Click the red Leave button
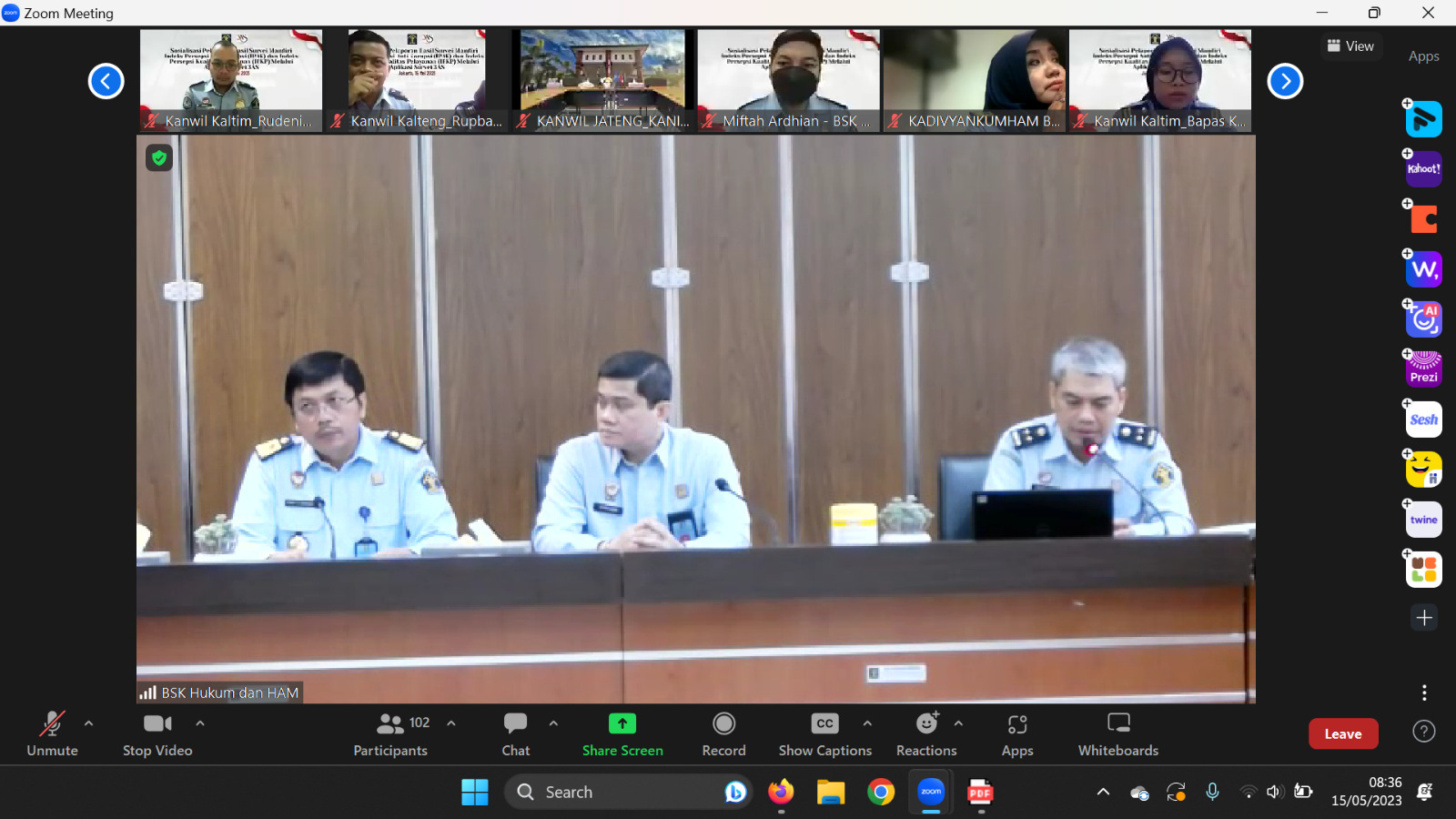Viewport: 1456px width, 819px height. pyautogui.click(x=1343, y=733)
